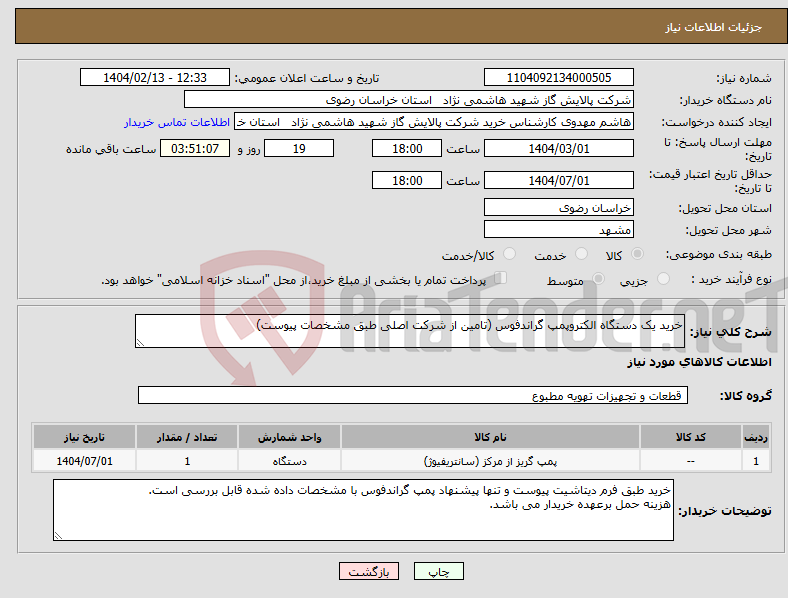Screen dimensions: 788x598
Task: Toggle the Islamic treasury payment checkbox
Action: point(500,277)
